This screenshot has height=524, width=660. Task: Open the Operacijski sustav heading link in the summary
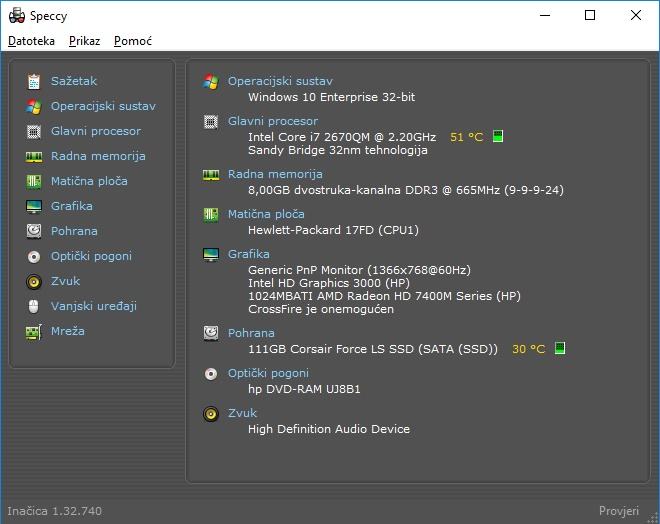point(280,81)
